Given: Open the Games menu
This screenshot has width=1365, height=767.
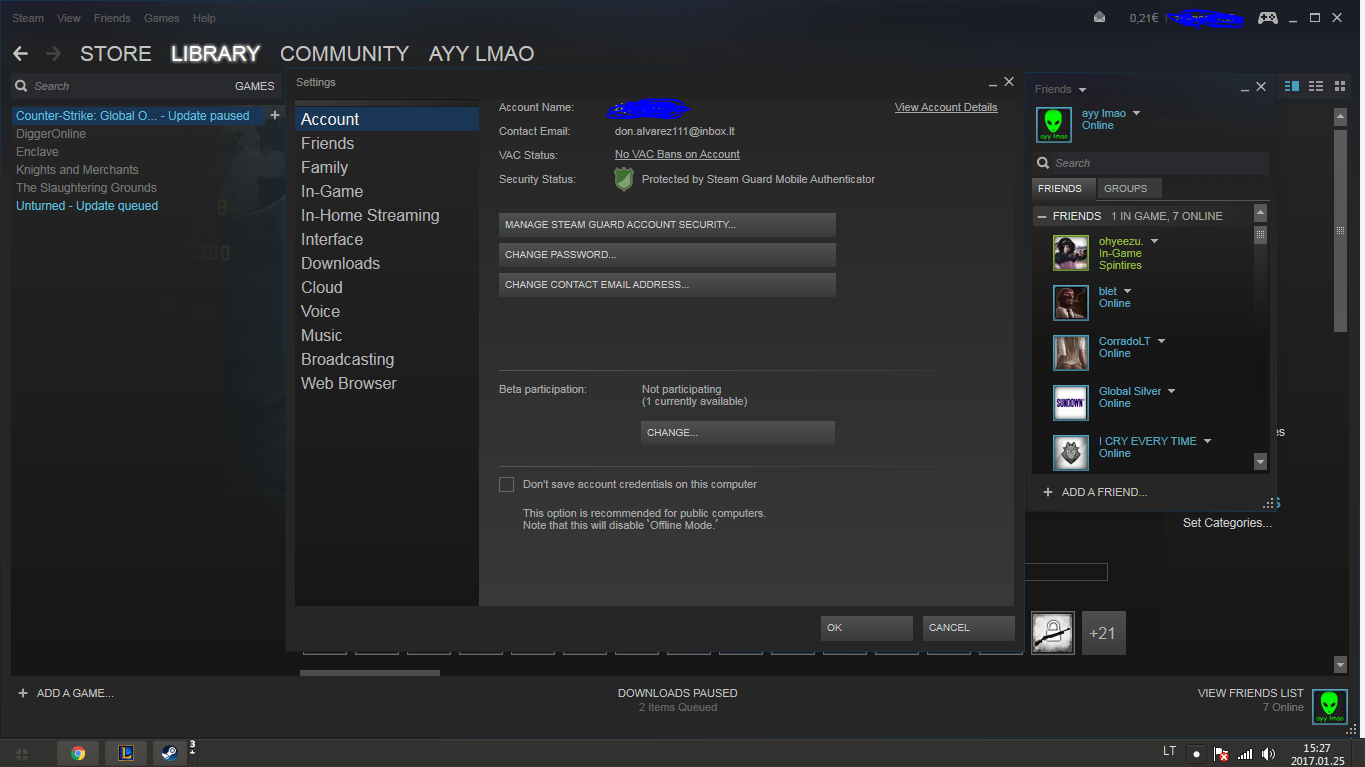Looking at the screenshot, I should (x=162, y=18).
